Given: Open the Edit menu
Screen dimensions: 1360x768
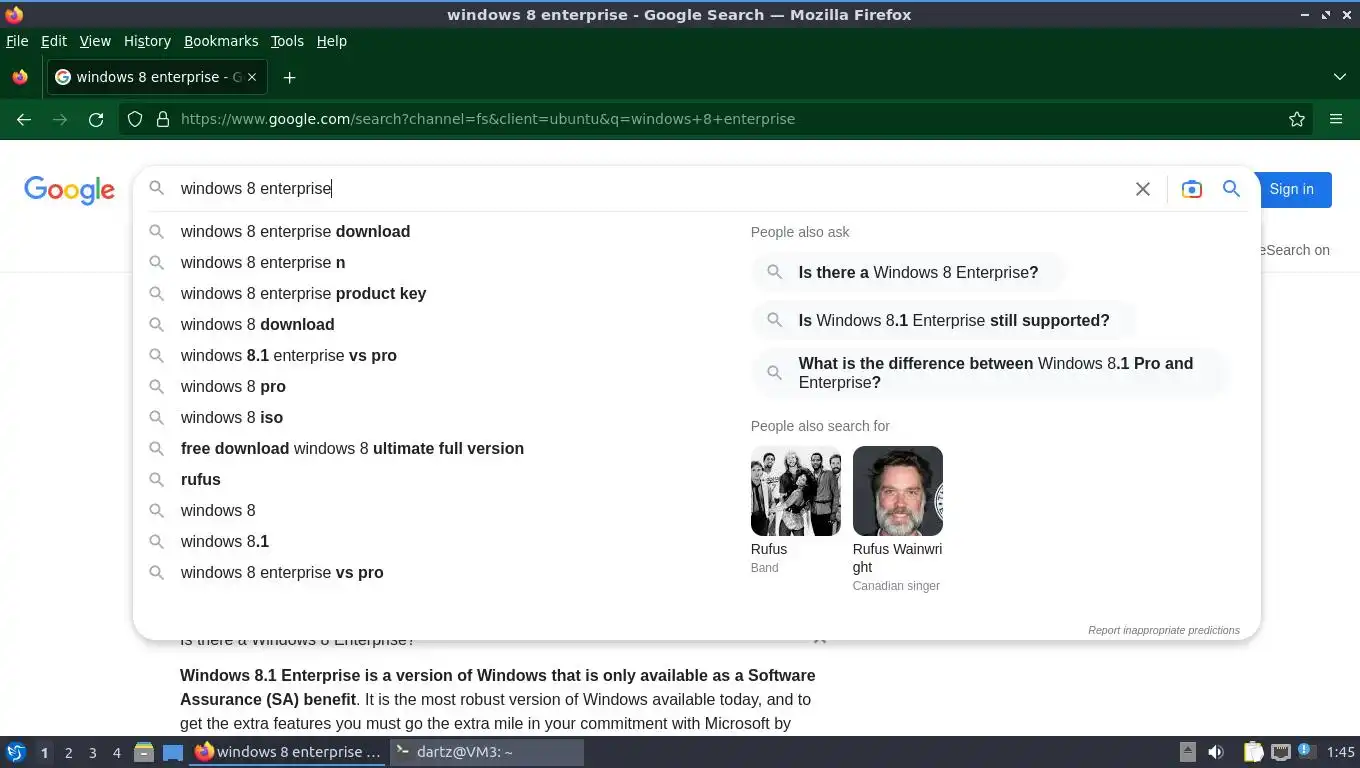Looking at the screenshot, I should 54,41.
